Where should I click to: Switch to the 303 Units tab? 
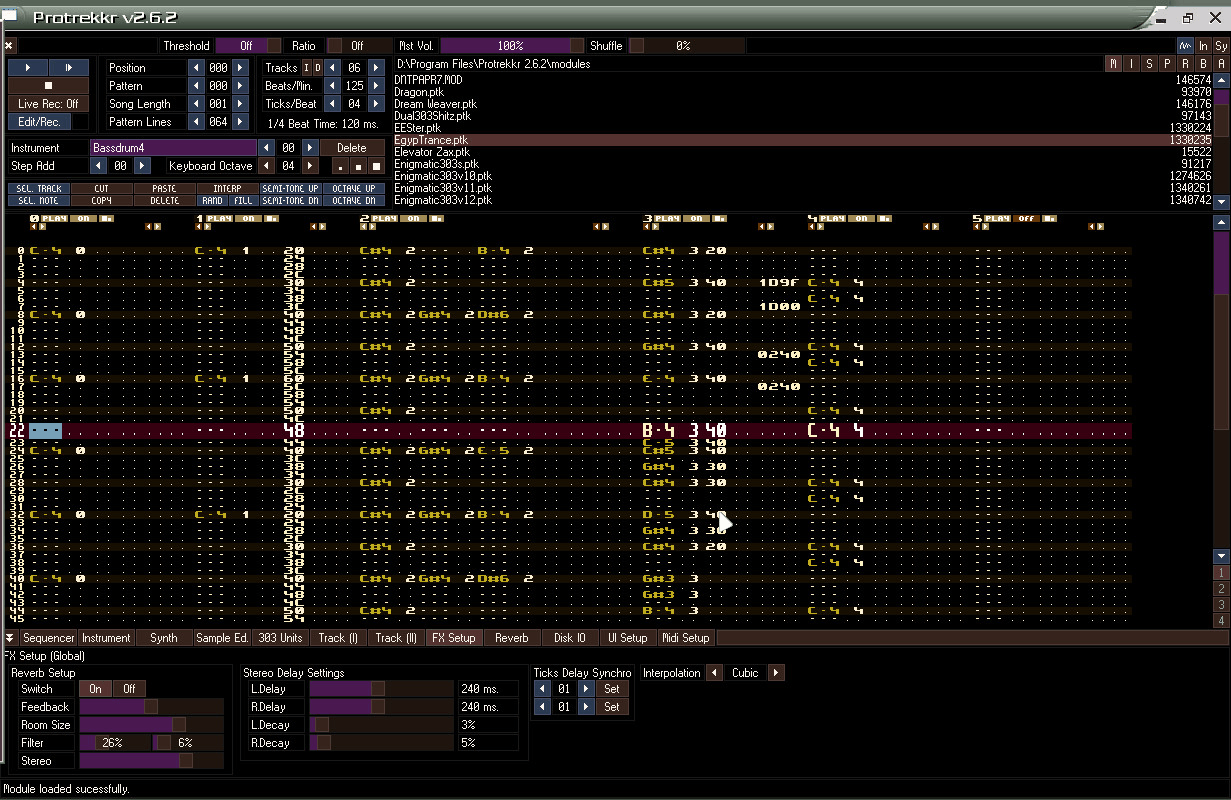[280, 638]
